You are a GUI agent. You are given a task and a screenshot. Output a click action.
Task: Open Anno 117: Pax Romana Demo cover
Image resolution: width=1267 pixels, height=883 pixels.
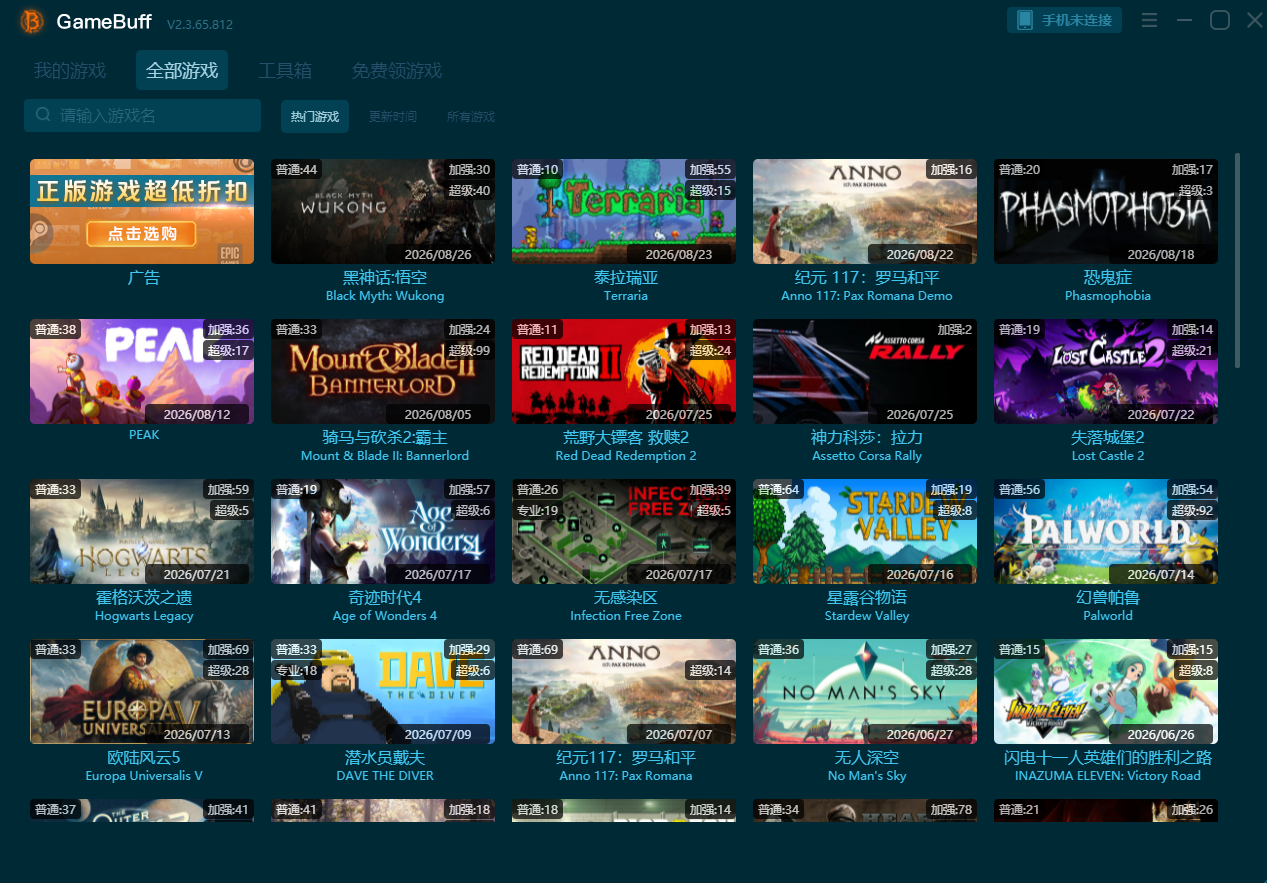pos(865,211)
